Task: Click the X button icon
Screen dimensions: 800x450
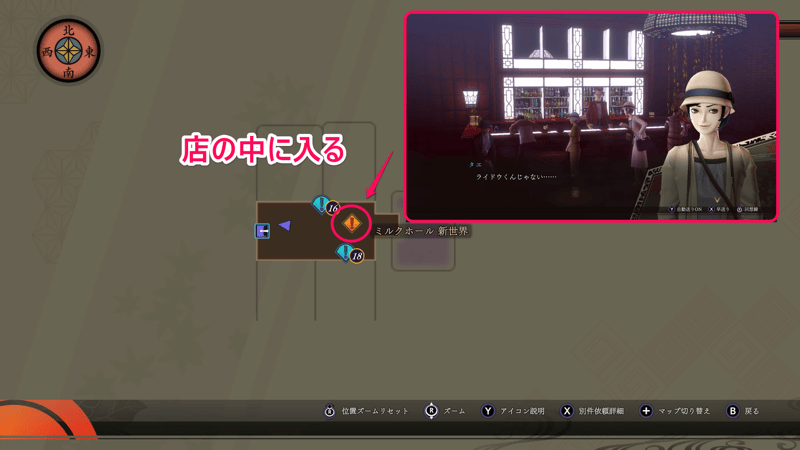Action: click(567, 411)
